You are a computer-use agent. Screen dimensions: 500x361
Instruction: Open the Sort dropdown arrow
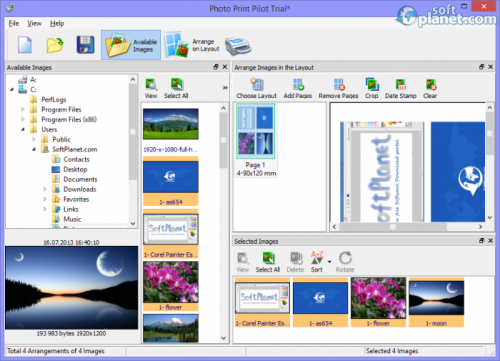(x=329, y=262)
